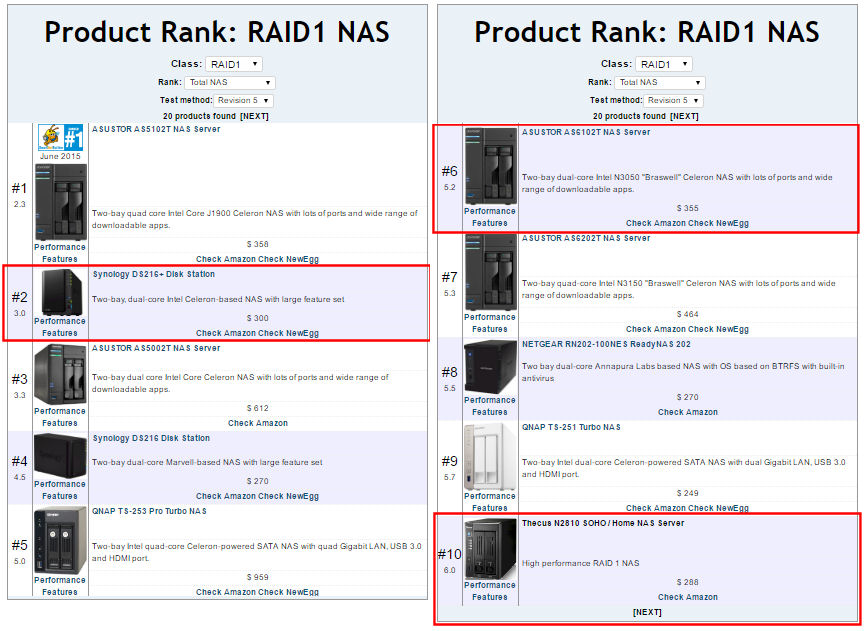Screen dimensions: 864x631
Task: Open the QNAP TS-251 Turbo NAS title
Action: (571, 427)
